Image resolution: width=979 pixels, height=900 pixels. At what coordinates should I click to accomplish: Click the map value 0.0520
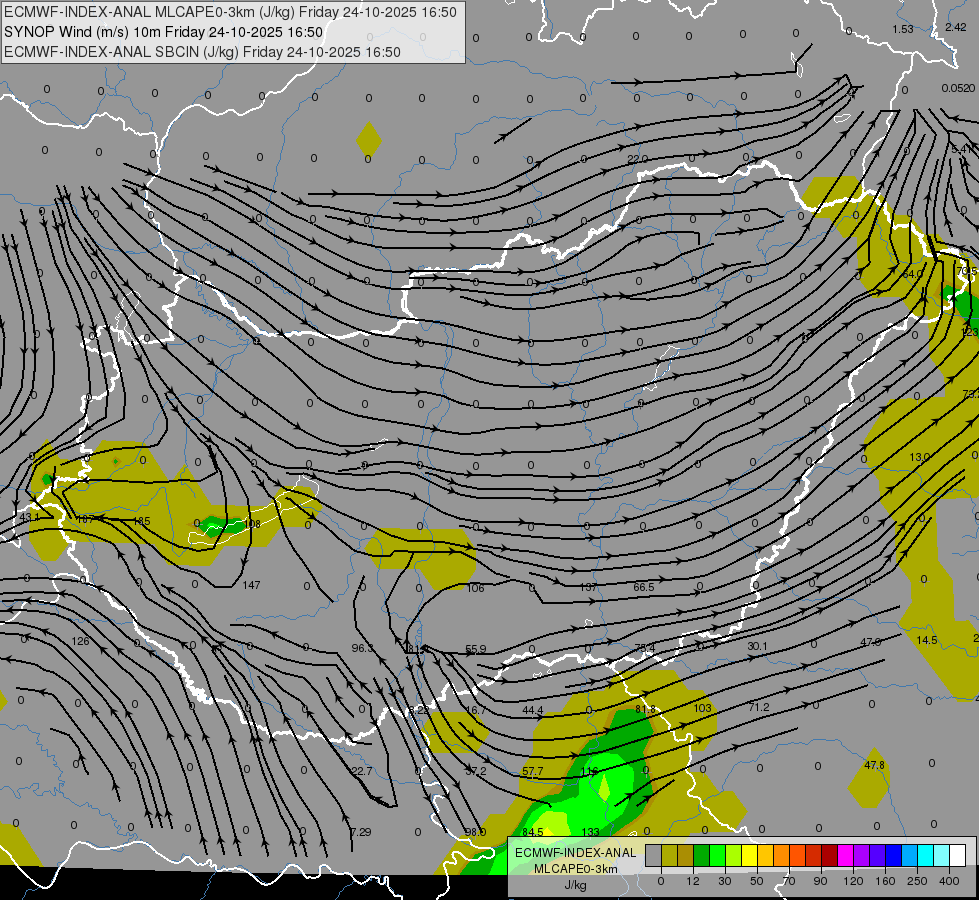(958, 89)
